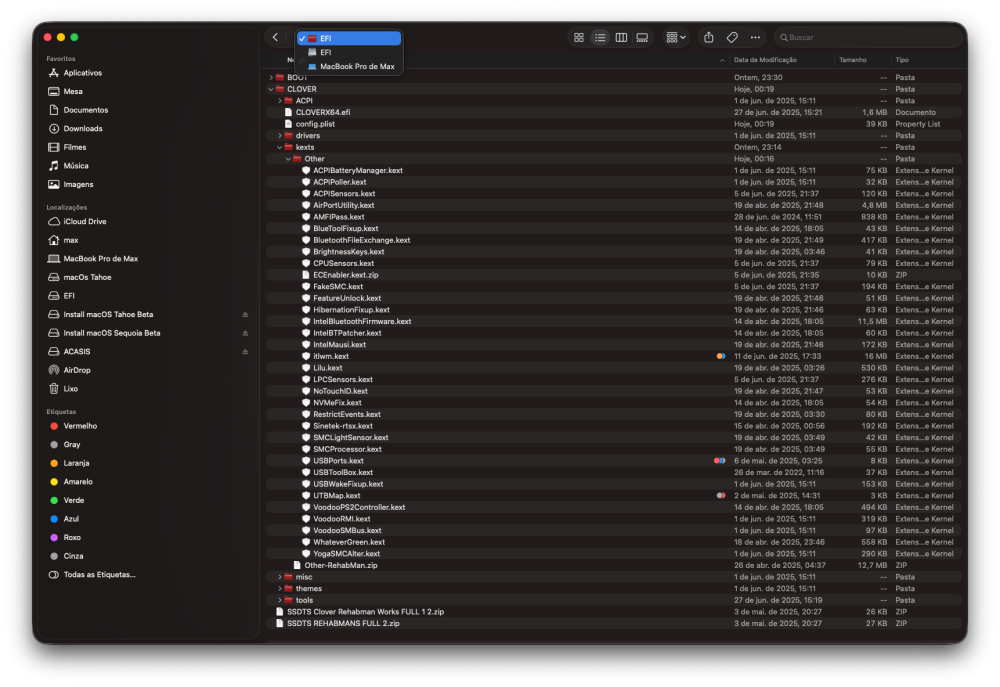Open Documentos in the sidebar
The height and width of the screenshot is (687, 1000).
pyautogui.click(x=85, y=110)
